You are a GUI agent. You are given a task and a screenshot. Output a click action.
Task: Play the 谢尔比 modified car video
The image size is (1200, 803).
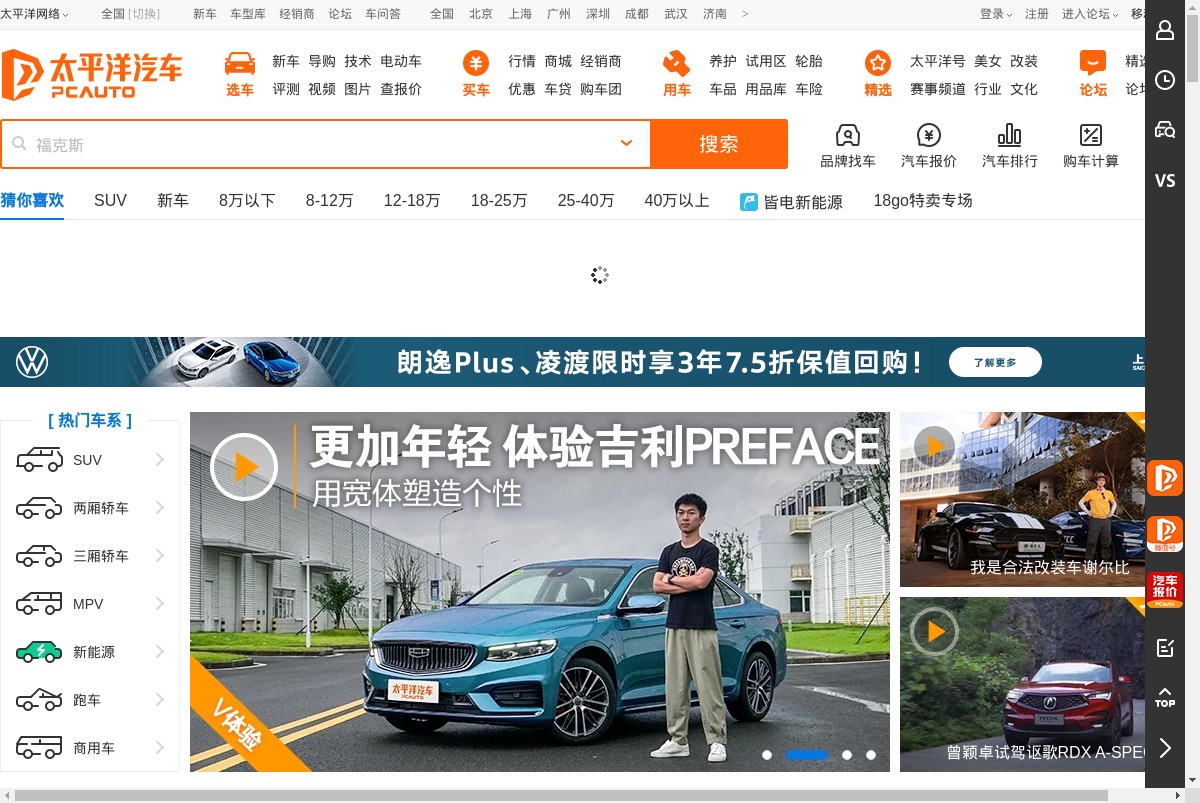click(935, 445)
